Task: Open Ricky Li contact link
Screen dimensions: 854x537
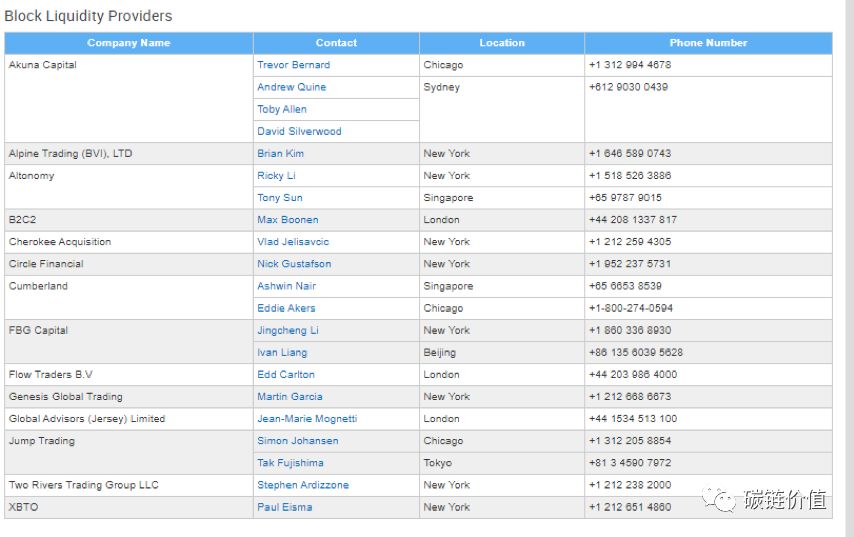Action: [x=276, y=175]
